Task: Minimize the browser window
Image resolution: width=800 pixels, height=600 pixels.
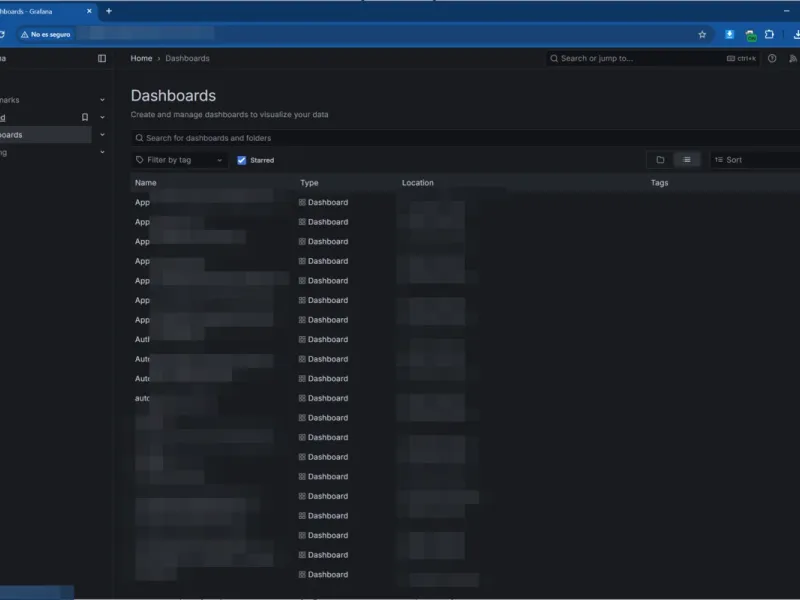Action: [786, 11]
